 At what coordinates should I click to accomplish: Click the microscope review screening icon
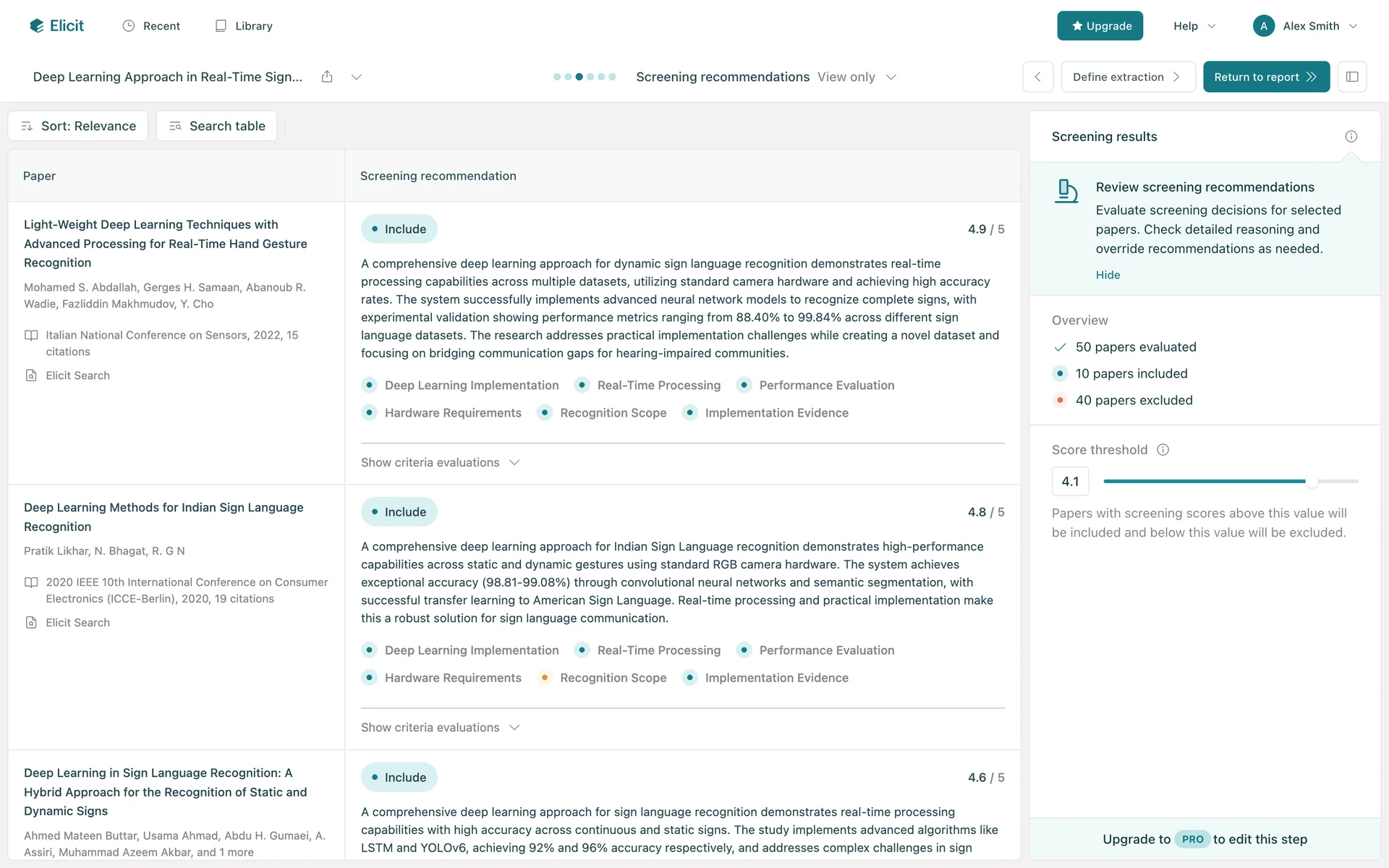[1066, 192]
